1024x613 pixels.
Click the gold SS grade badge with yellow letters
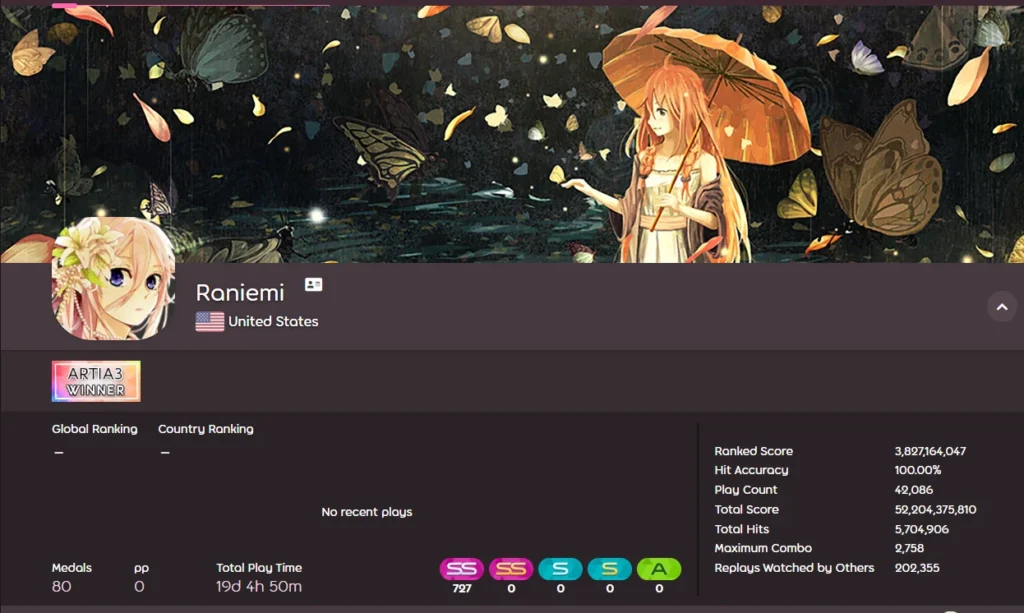pyautogui.click(x=511, y=569)
